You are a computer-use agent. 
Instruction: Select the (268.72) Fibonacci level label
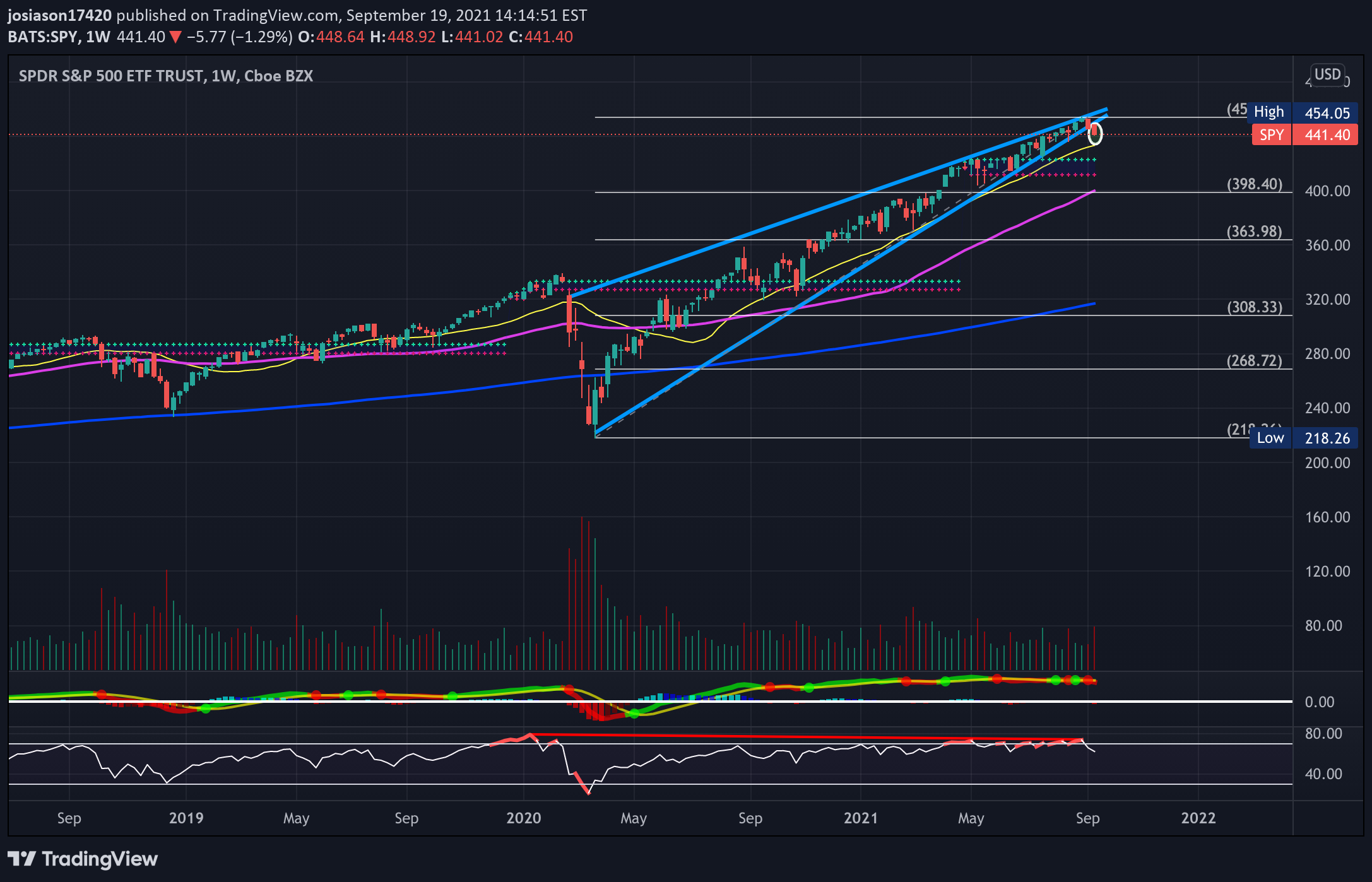(x=1255, y=361)
